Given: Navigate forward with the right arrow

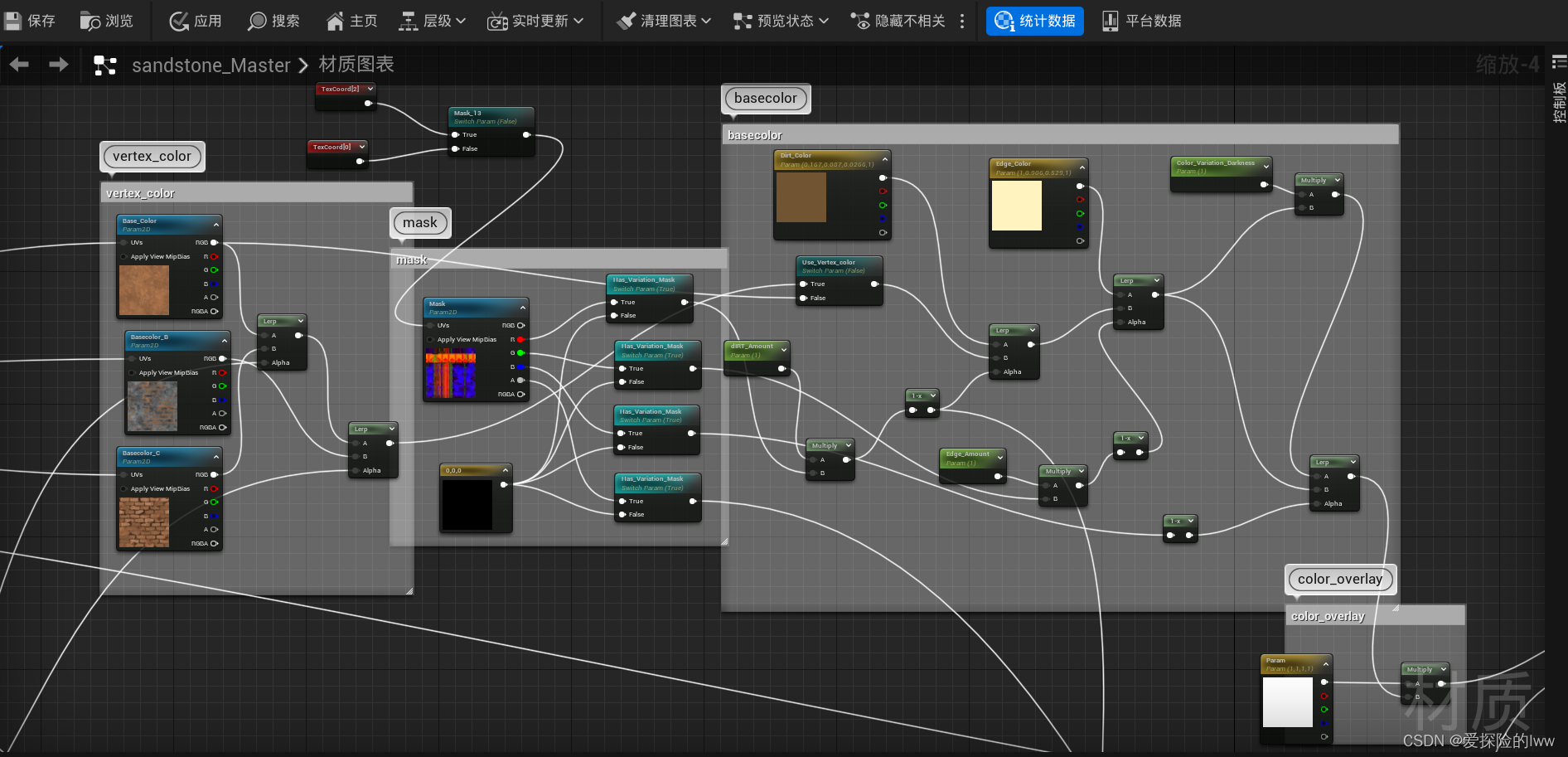Looking at the screenshot, I should tap(58, 64).
